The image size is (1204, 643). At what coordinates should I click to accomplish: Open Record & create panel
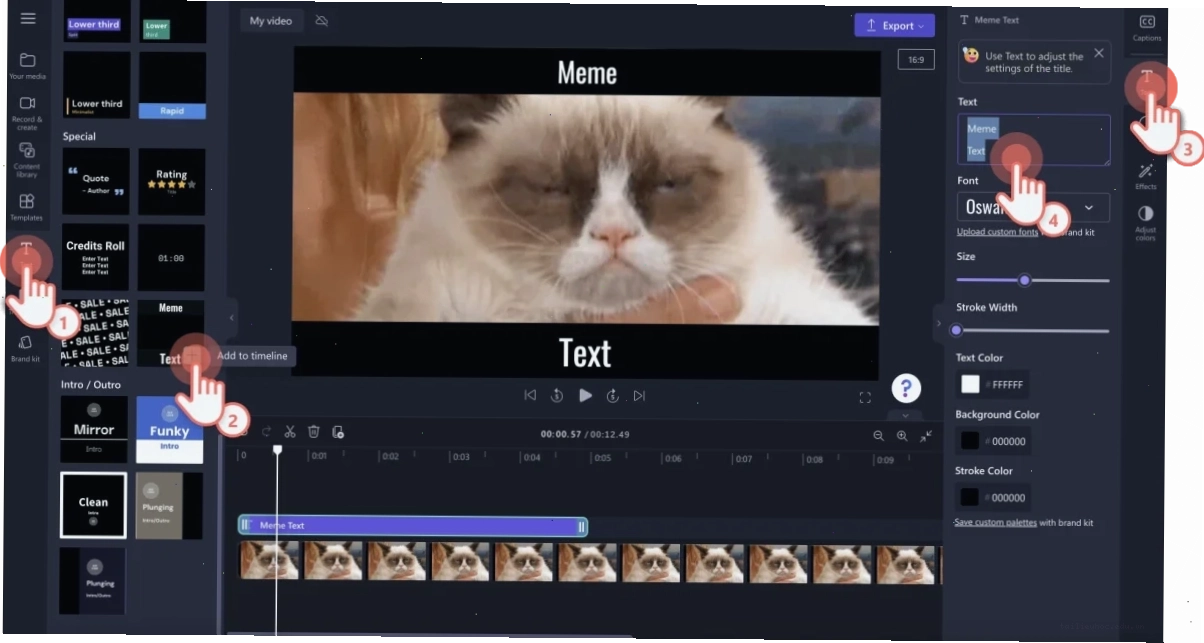27,113
